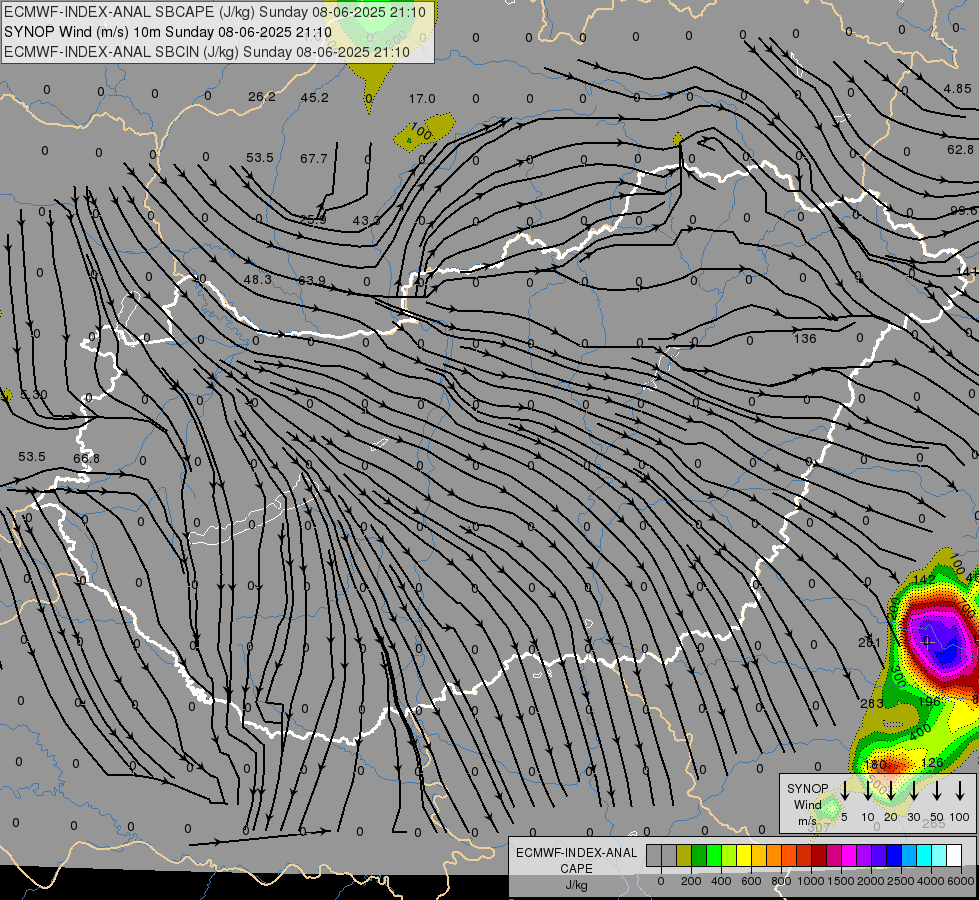
Task: Select the dark red CAPE swatch right of 1000
Action: click(x=820, y=855)
